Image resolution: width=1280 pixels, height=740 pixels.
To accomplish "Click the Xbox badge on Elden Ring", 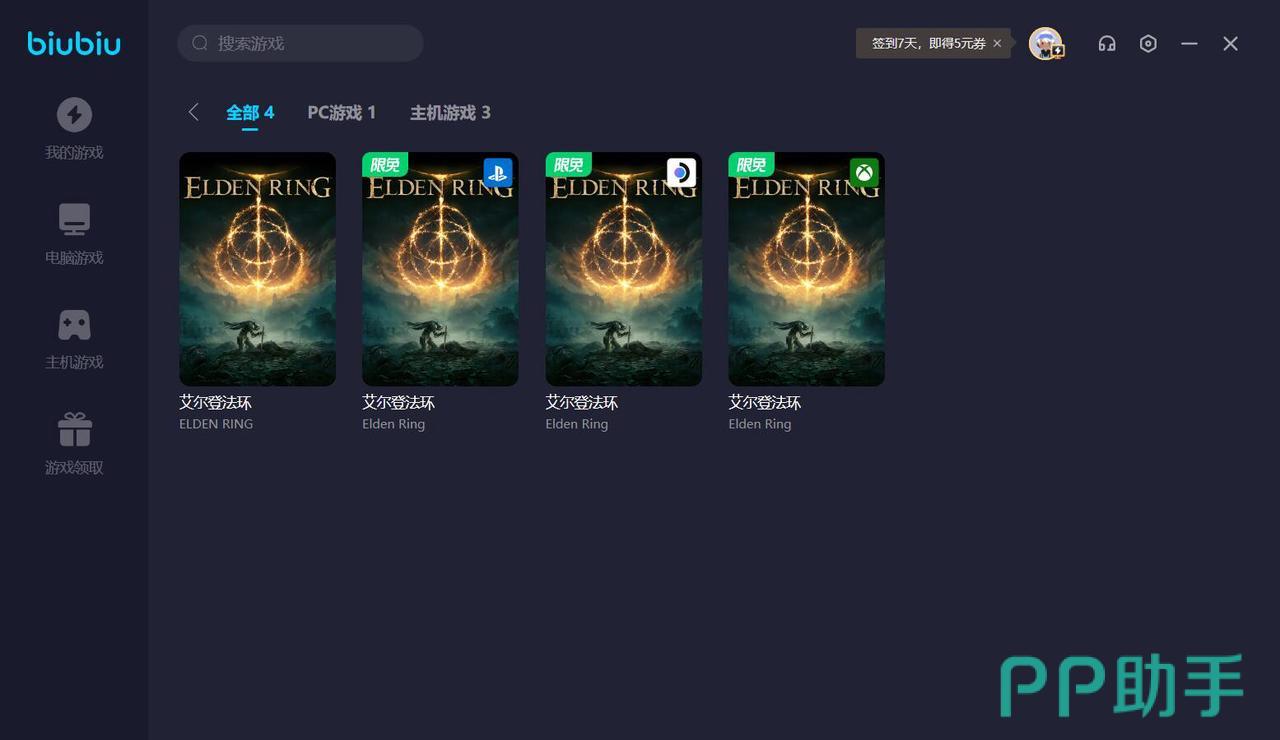I will [x=864, y=172].
